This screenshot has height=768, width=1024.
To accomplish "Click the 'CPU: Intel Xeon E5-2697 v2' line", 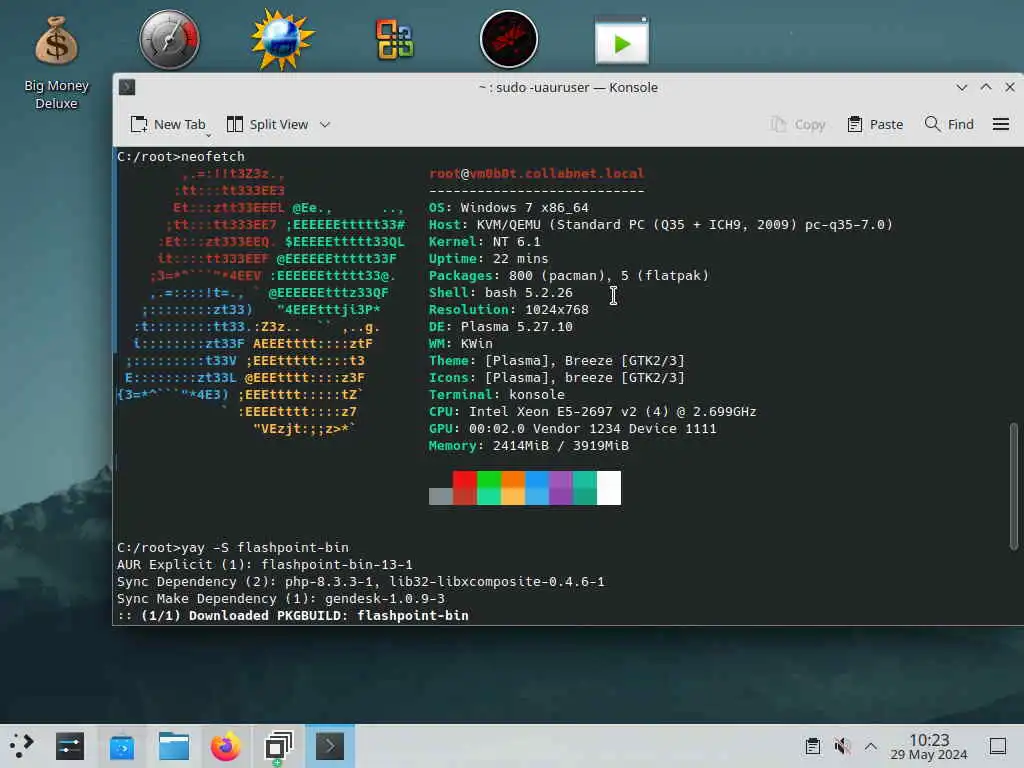I will tap(593, 411).
